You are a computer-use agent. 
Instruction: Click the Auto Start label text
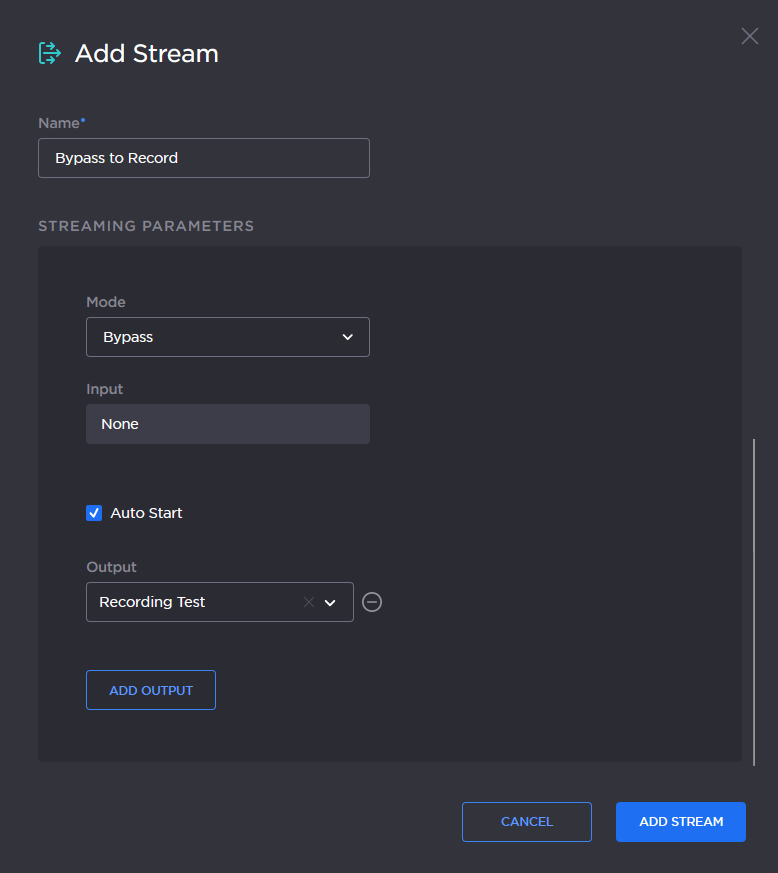click(146, 513)
